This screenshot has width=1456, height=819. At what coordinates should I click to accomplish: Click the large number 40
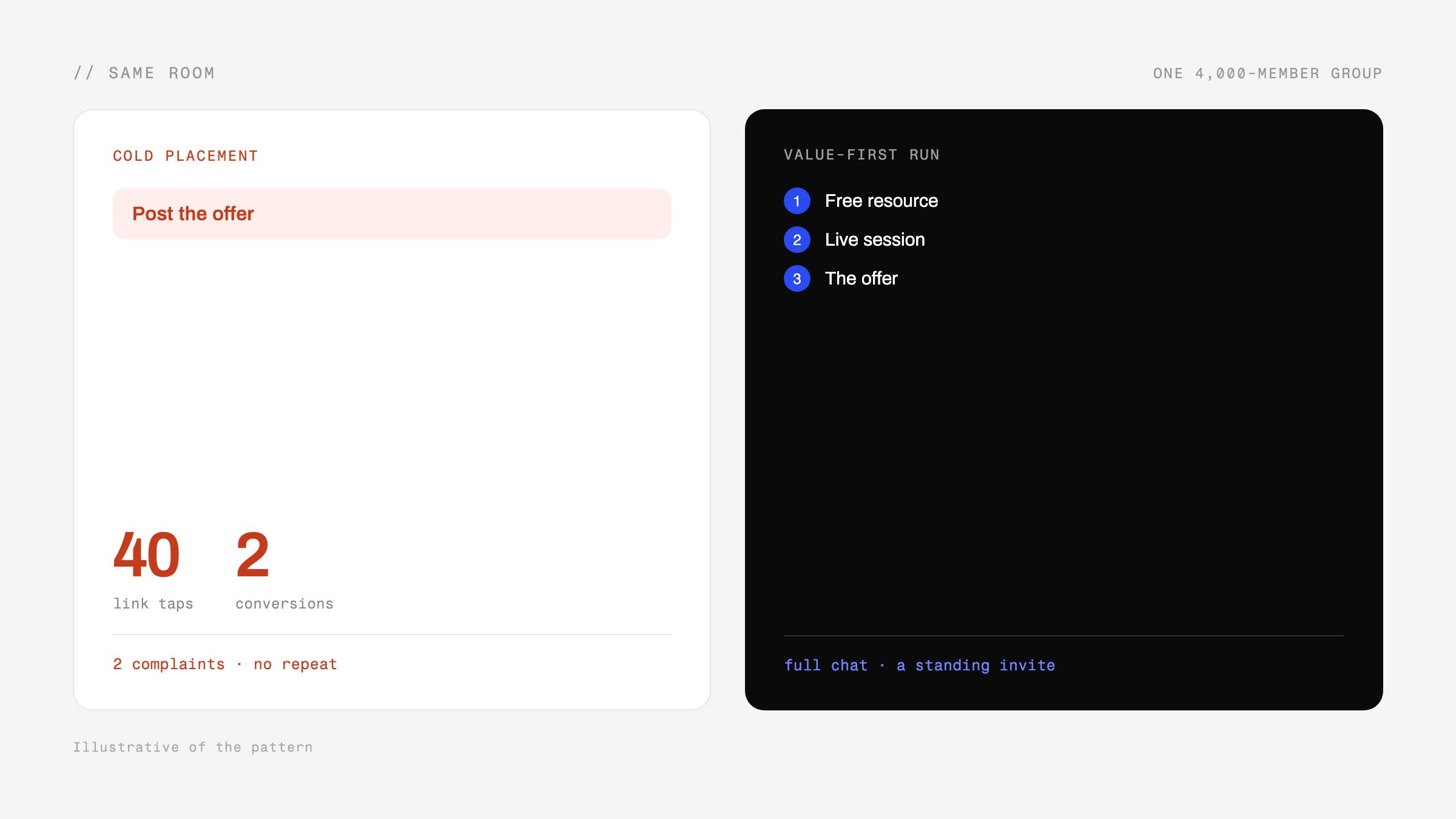[147, 554]
